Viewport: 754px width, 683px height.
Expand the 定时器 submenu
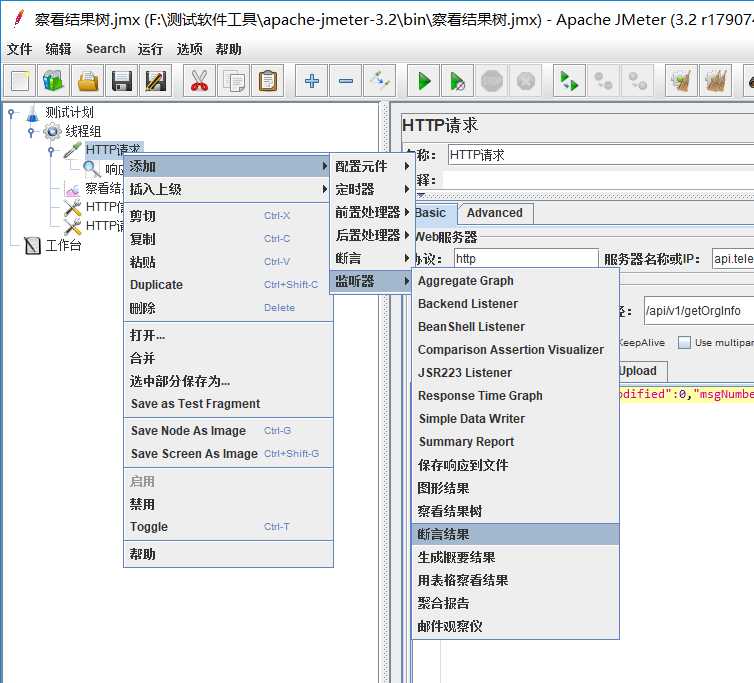[x=372, y=190]
